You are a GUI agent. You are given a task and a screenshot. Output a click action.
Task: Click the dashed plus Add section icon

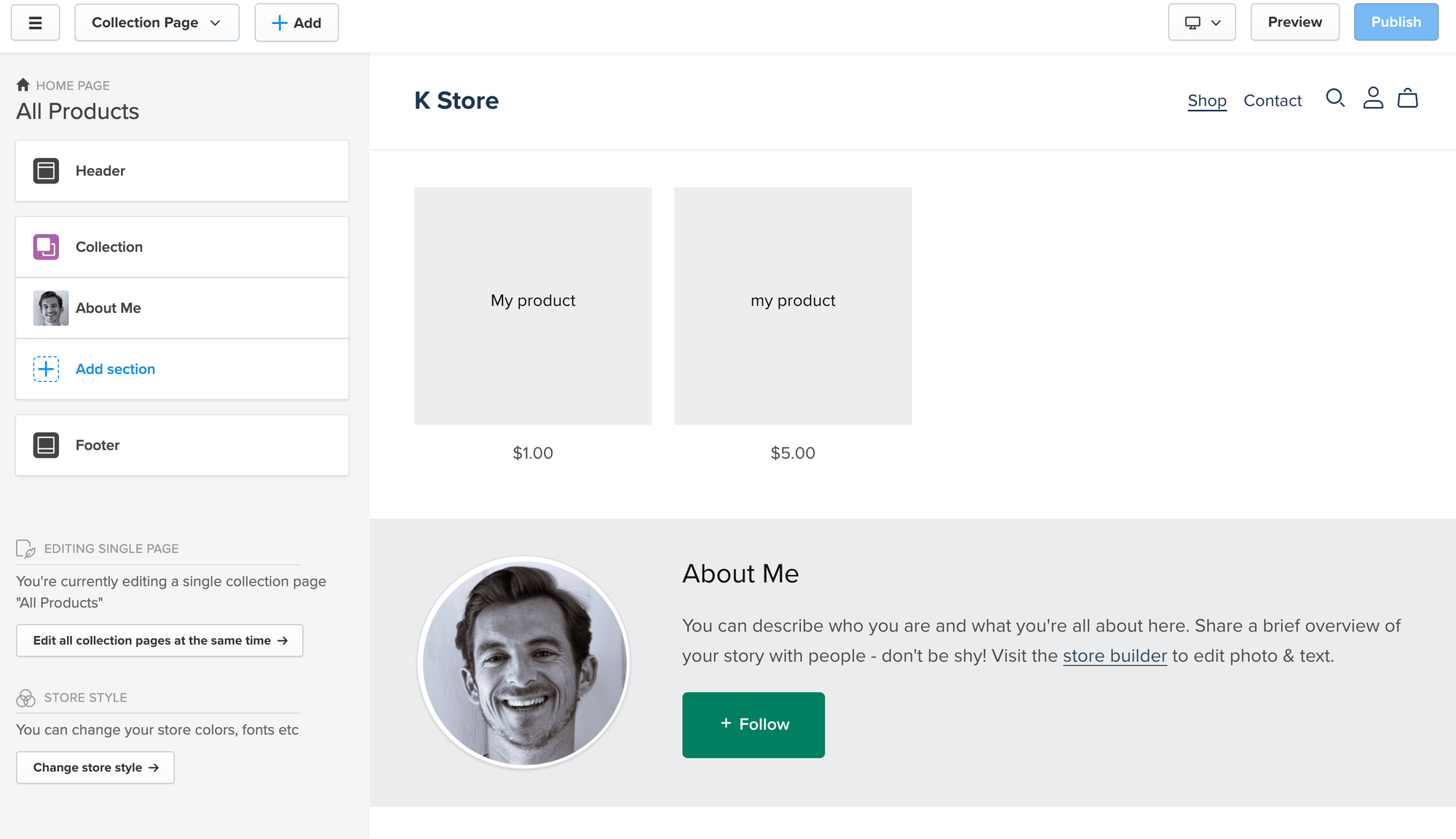(x=46, y=369)
